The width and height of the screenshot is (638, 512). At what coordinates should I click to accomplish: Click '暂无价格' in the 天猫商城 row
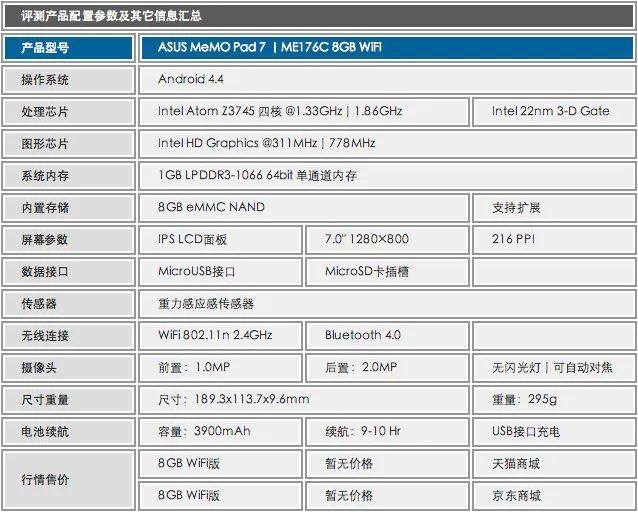pos(387,464)
